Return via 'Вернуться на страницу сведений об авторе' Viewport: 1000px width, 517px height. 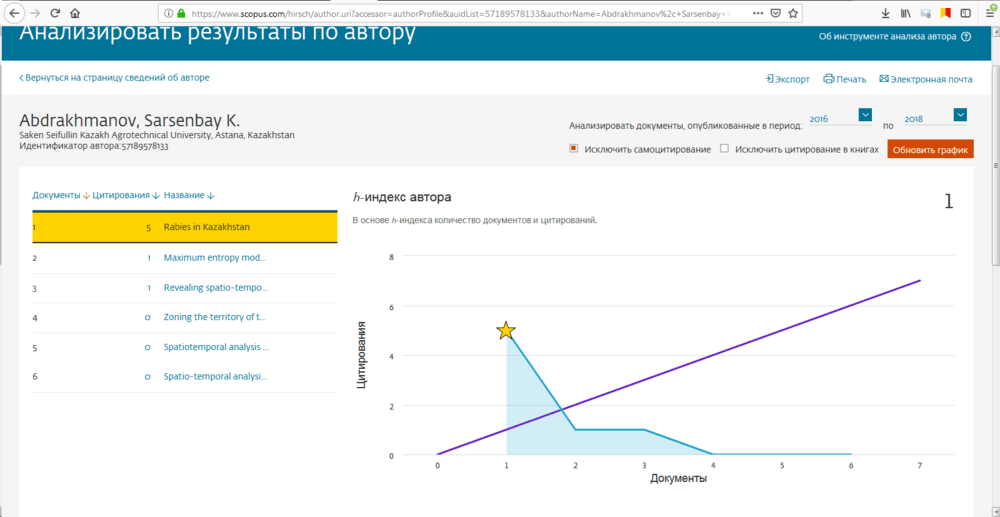[114, 78]
